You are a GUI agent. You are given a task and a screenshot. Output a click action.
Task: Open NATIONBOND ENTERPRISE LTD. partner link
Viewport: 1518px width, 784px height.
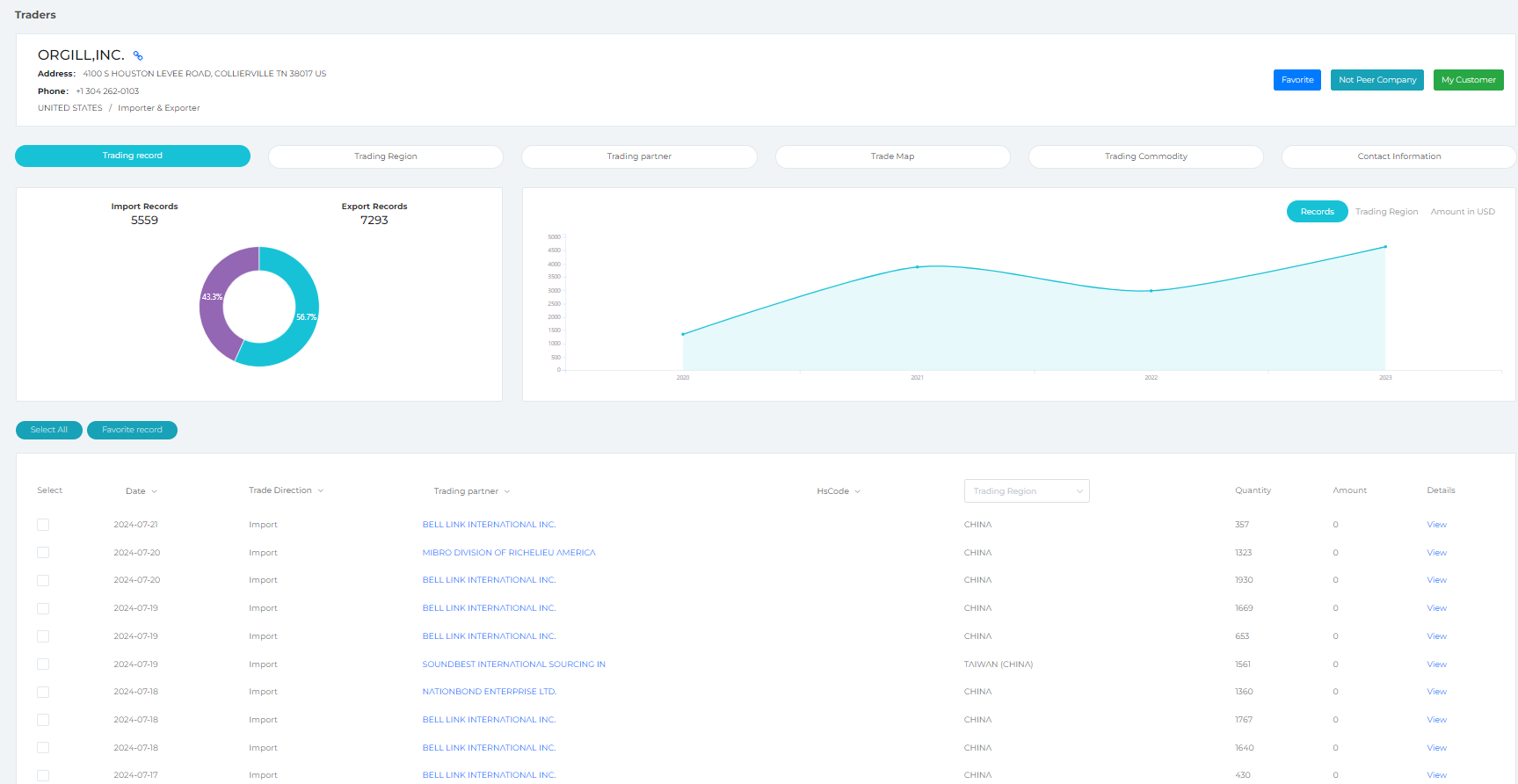tap(489, 692)
